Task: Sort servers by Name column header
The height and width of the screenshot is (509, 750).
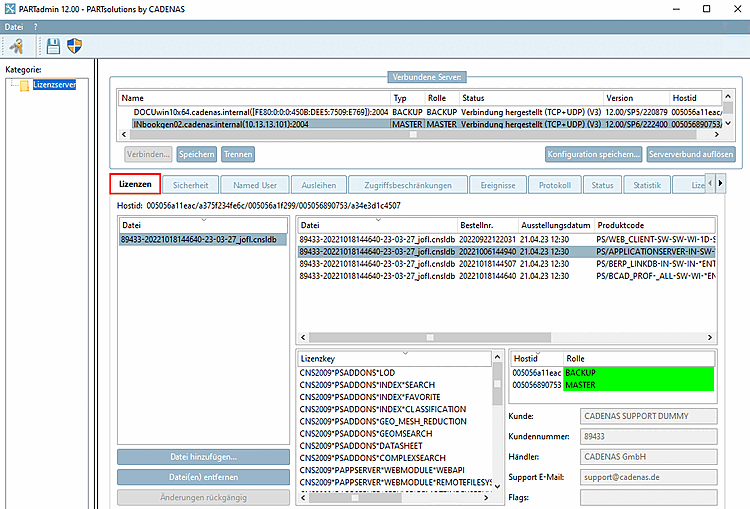Action: click(254, 98)
